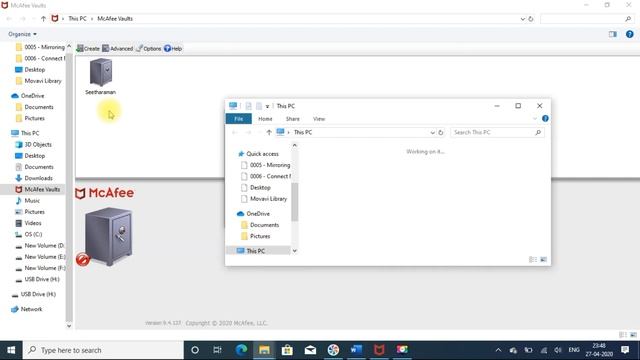Image resolution: width=640 pixels, height=360 pixels.
Task: Click the McAfee Vaults search field
Action: coord(587,19)
